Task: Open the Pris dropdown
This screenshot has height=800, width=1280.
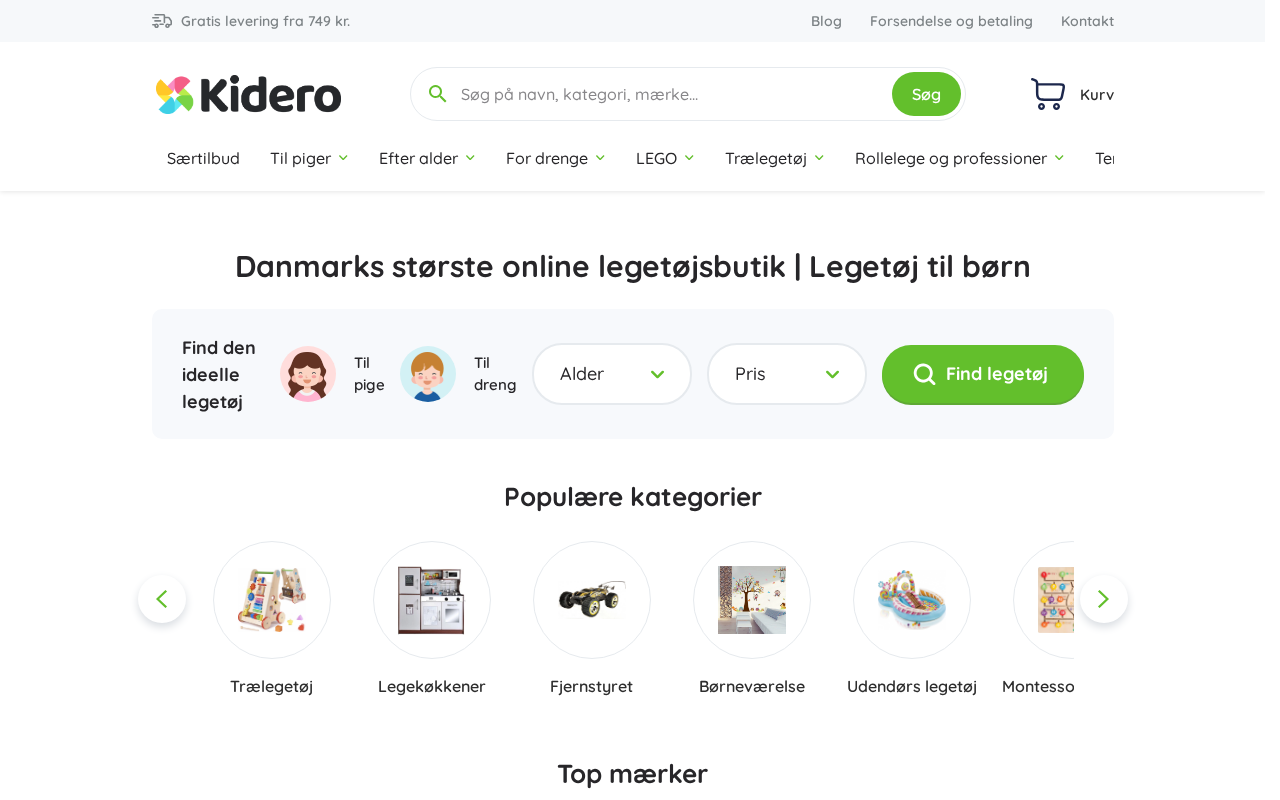Action: [x=787, y=374]
